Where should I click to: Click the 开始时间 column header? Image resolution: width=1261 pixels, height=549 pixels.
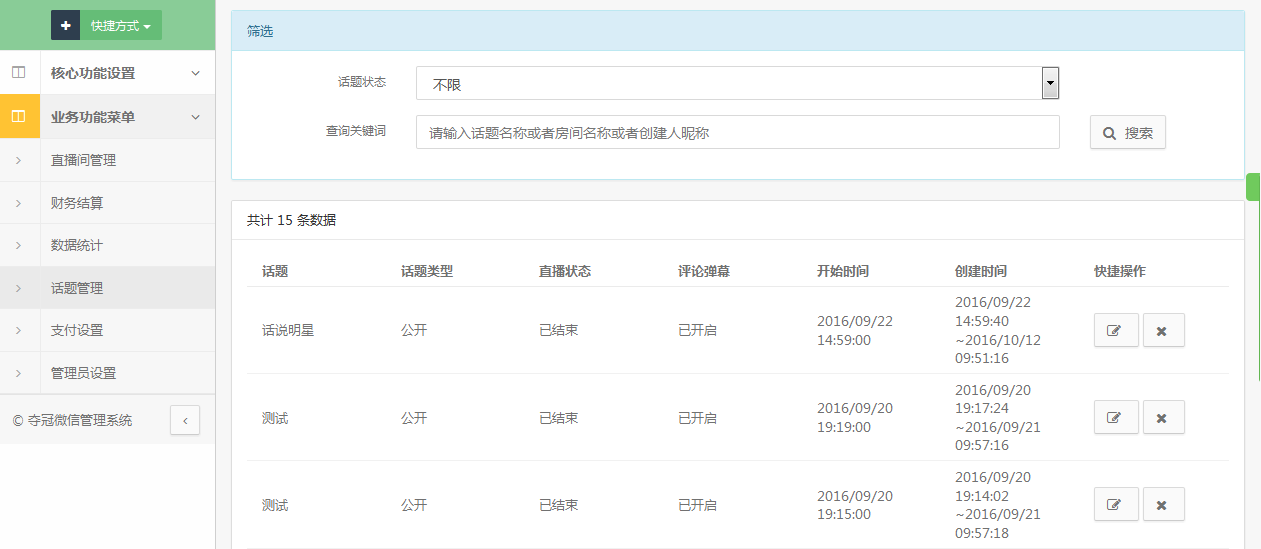(x=843, y=271)
